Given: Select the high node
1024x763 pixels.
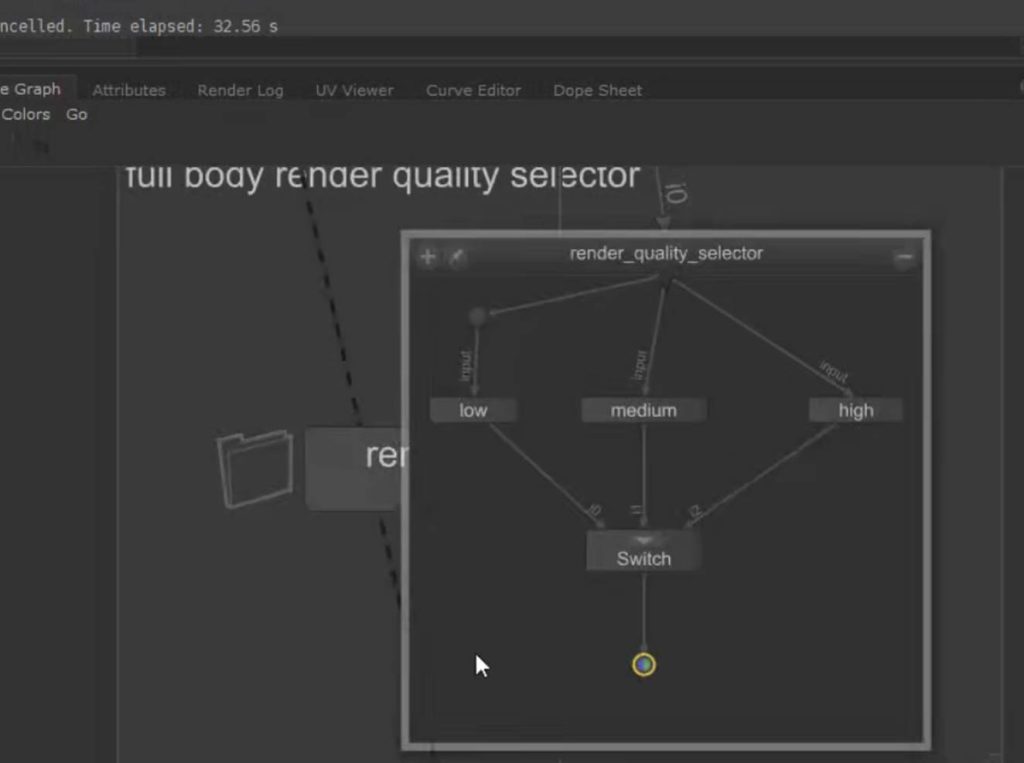Looking at the screenshot, I should tap(856, 410).
